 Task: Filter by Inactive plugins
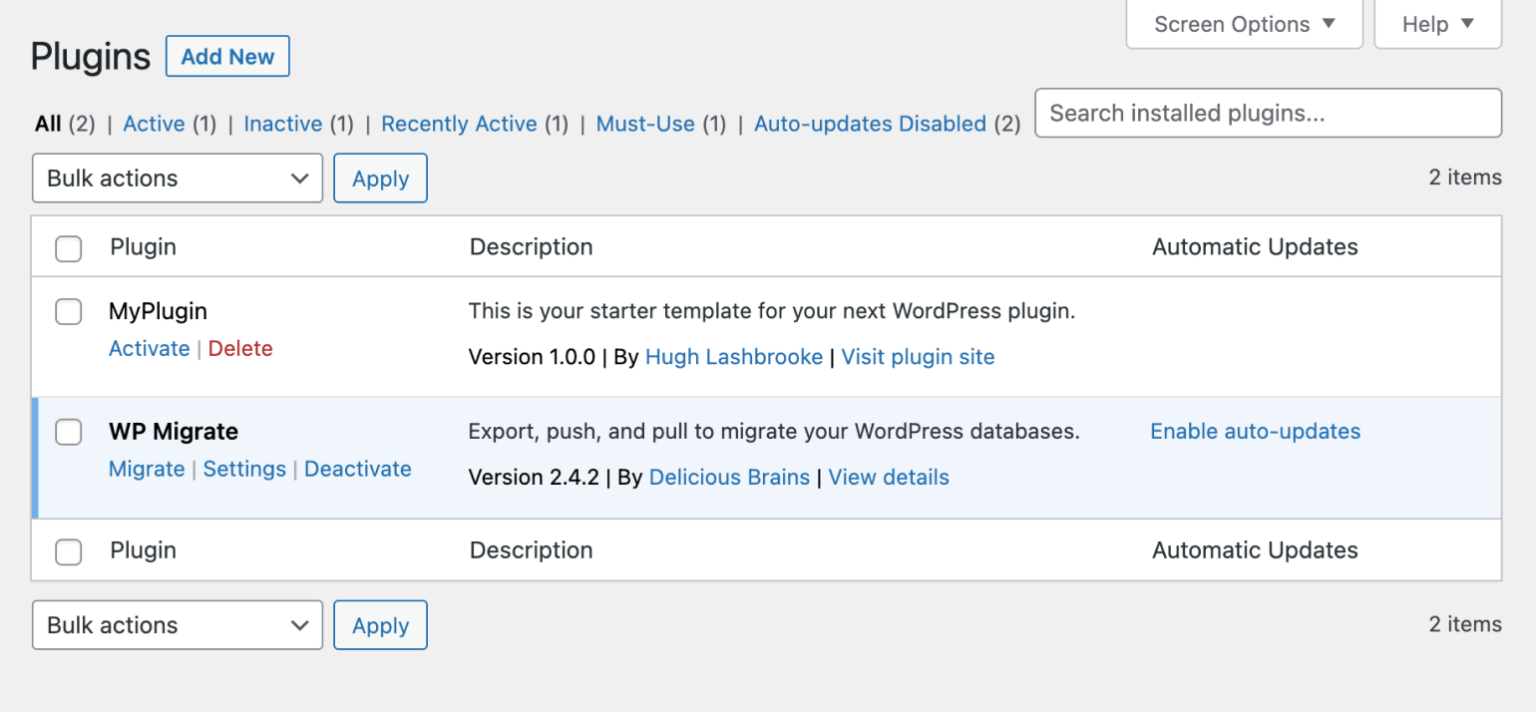click(283, 123)
